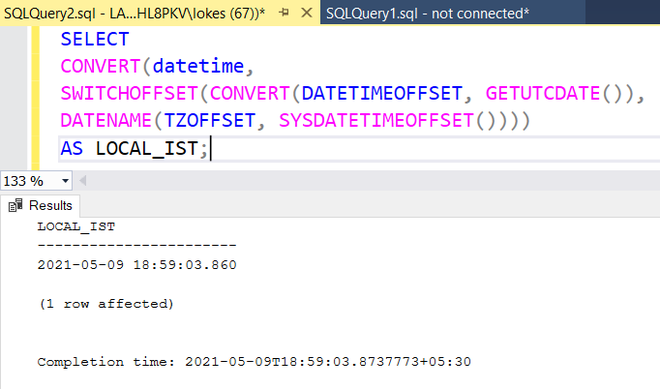660x389 pixels.
Task: Click the Results grid icon
Action: [16, 205]
